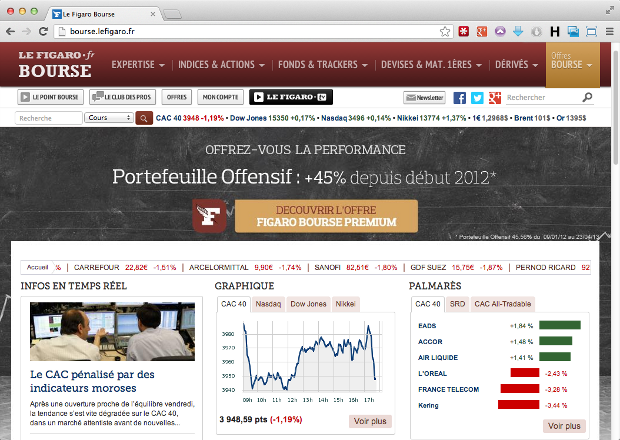The image size is (620, 440).
Task: Click L'OREAL in the Palmarès list
Action: tap(433, 374)
